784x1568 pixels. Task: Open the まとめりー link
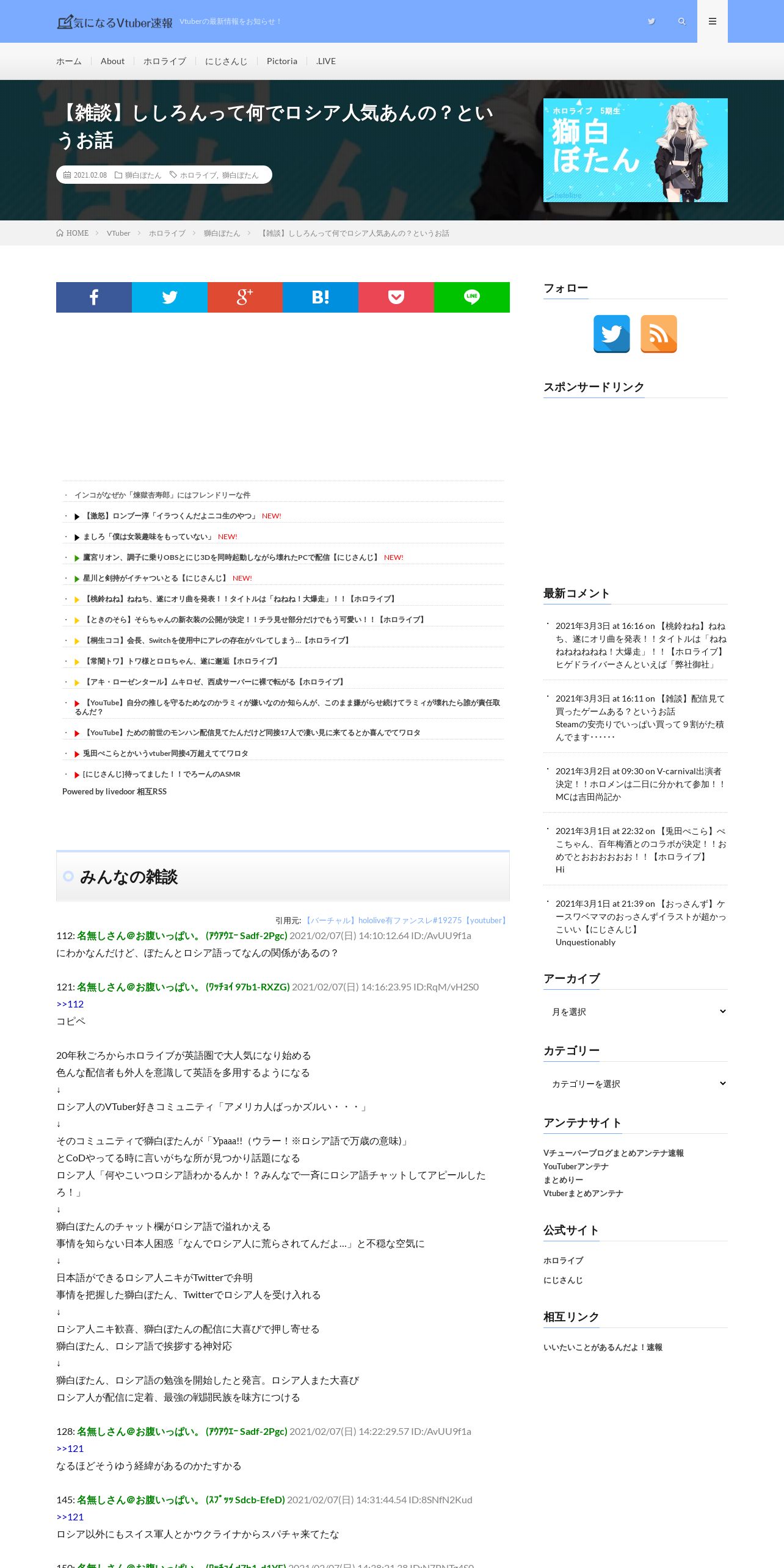pyautogui.click(x=563, y=1180)
